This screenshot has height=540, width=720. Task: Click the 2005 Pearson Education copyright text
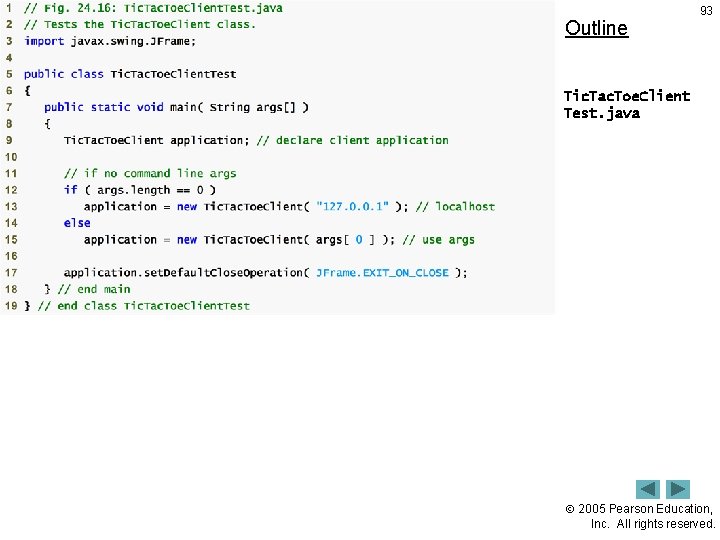click(x=640, y=516)
